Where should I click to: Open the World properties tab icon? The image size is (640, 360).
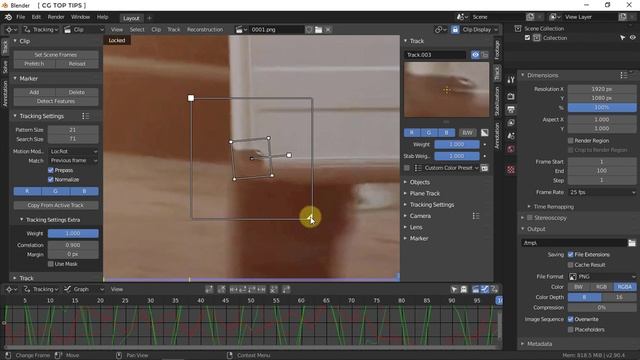[x=511, y=149]
